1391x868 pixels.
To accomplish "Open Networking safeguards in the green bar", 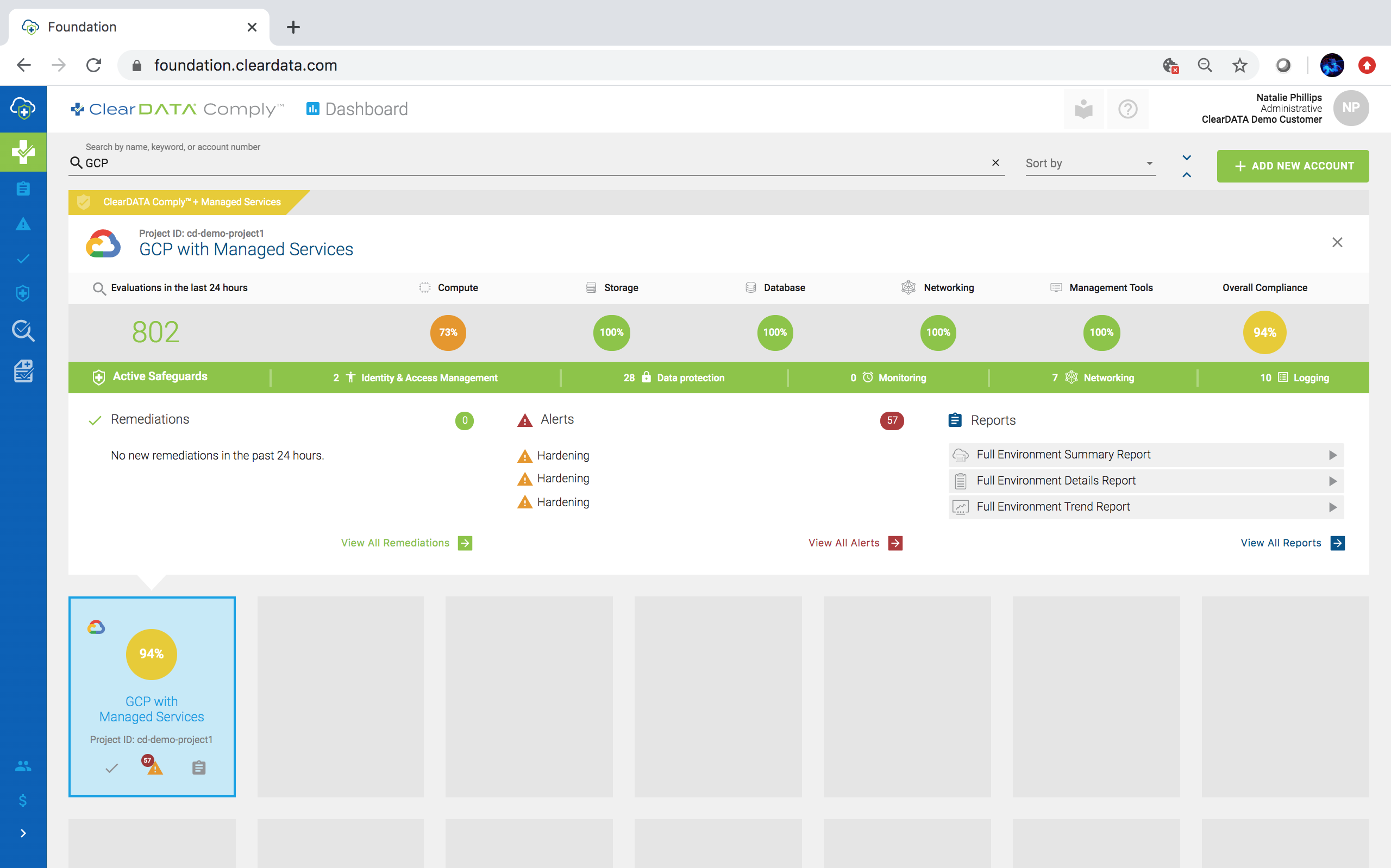I will click(x=1093, y=378).
